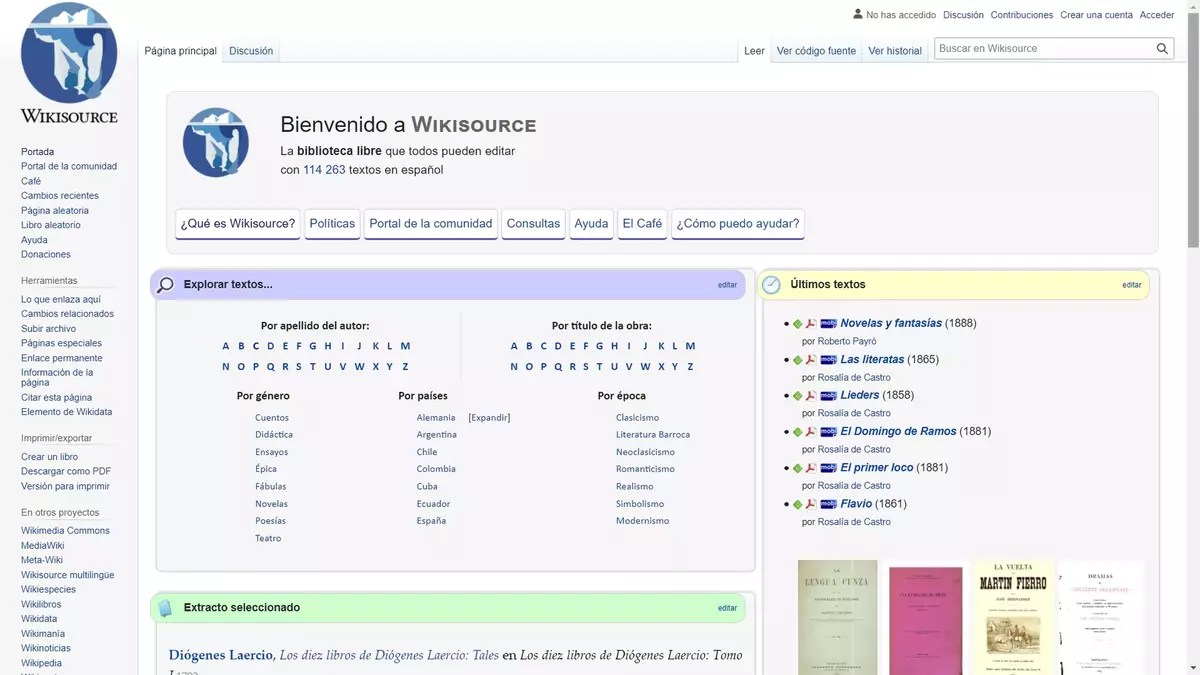The image size is (1200, 675).
Task: Open the Argentina country link
Action: coord(437,435)
